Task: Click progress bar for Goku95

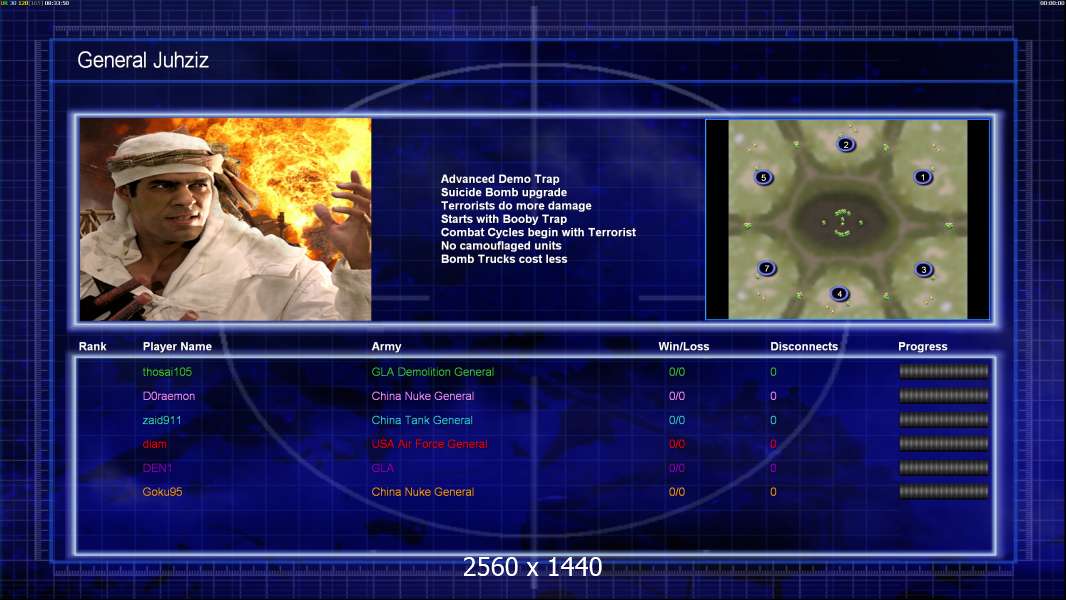Action: [944, 491]
